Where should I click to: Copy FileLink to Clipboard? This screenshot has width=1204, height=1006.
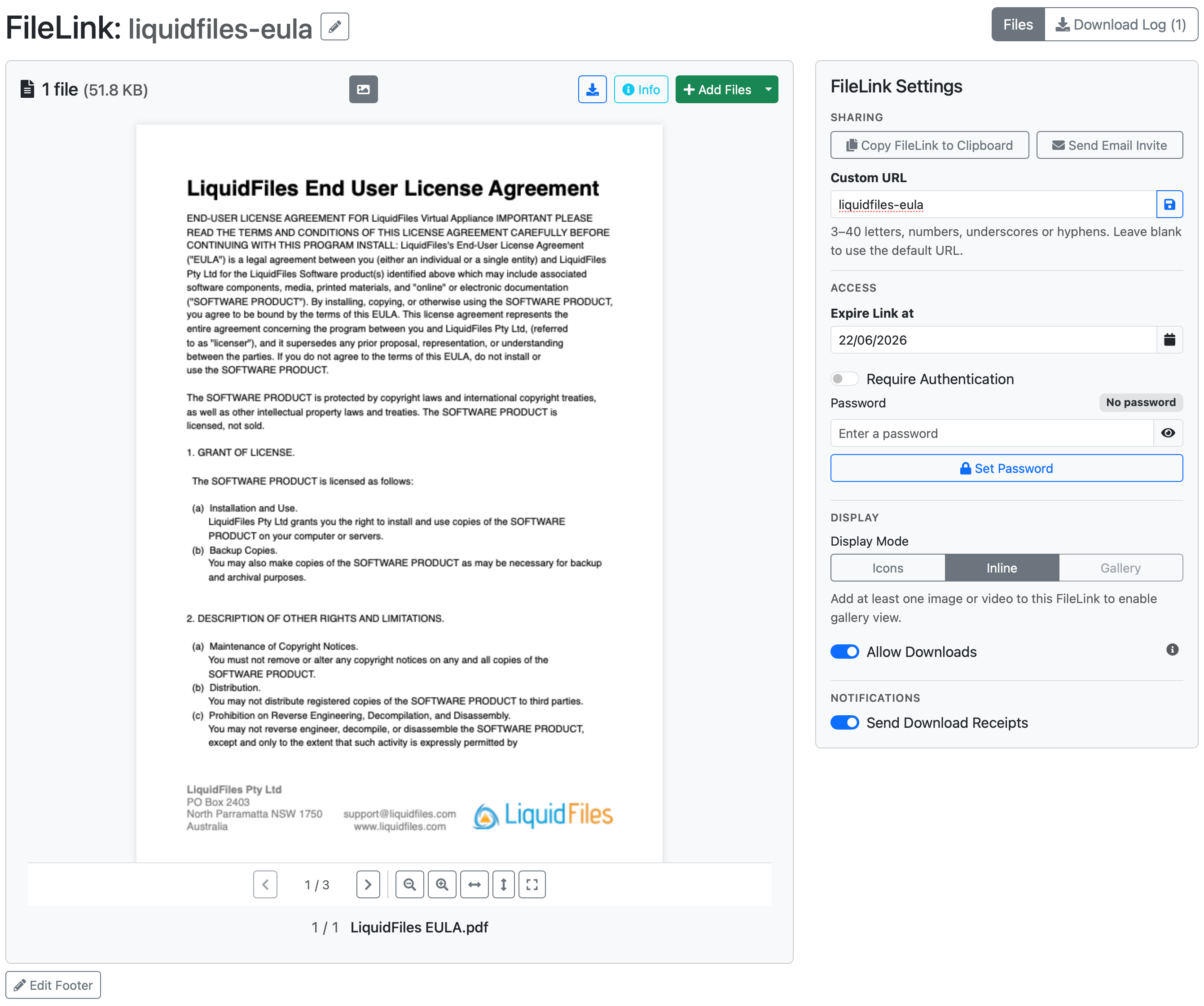[x=929, y=145]
